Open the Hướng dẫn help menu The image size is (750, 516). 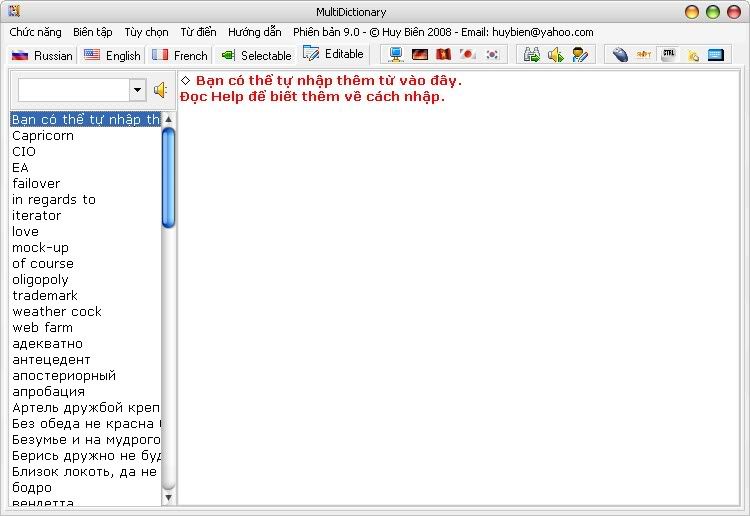click(x=254, y=32)
